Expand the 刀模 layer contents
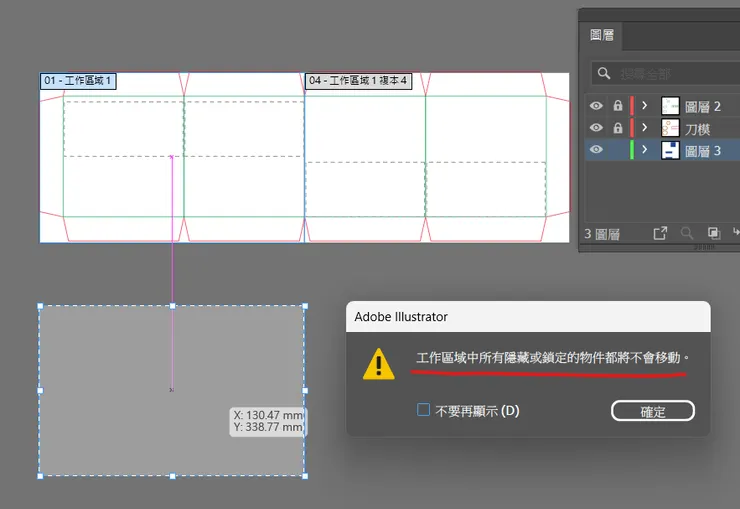 pyautogui.click(x=645, y=128)
